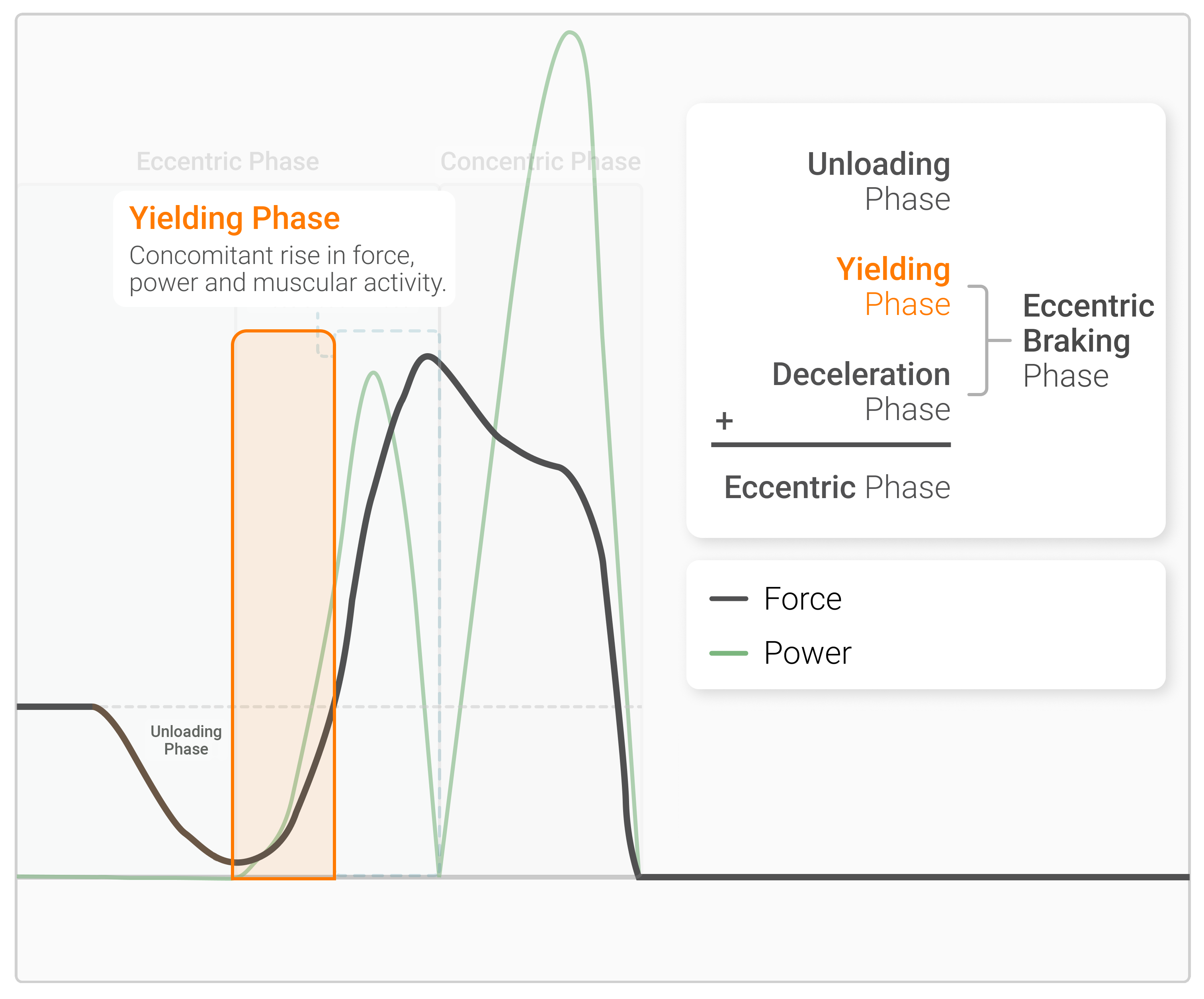Screen dimensions: 1204x999
Task: Click the orange Yielding Phase callout title
Action: point(235,219)
